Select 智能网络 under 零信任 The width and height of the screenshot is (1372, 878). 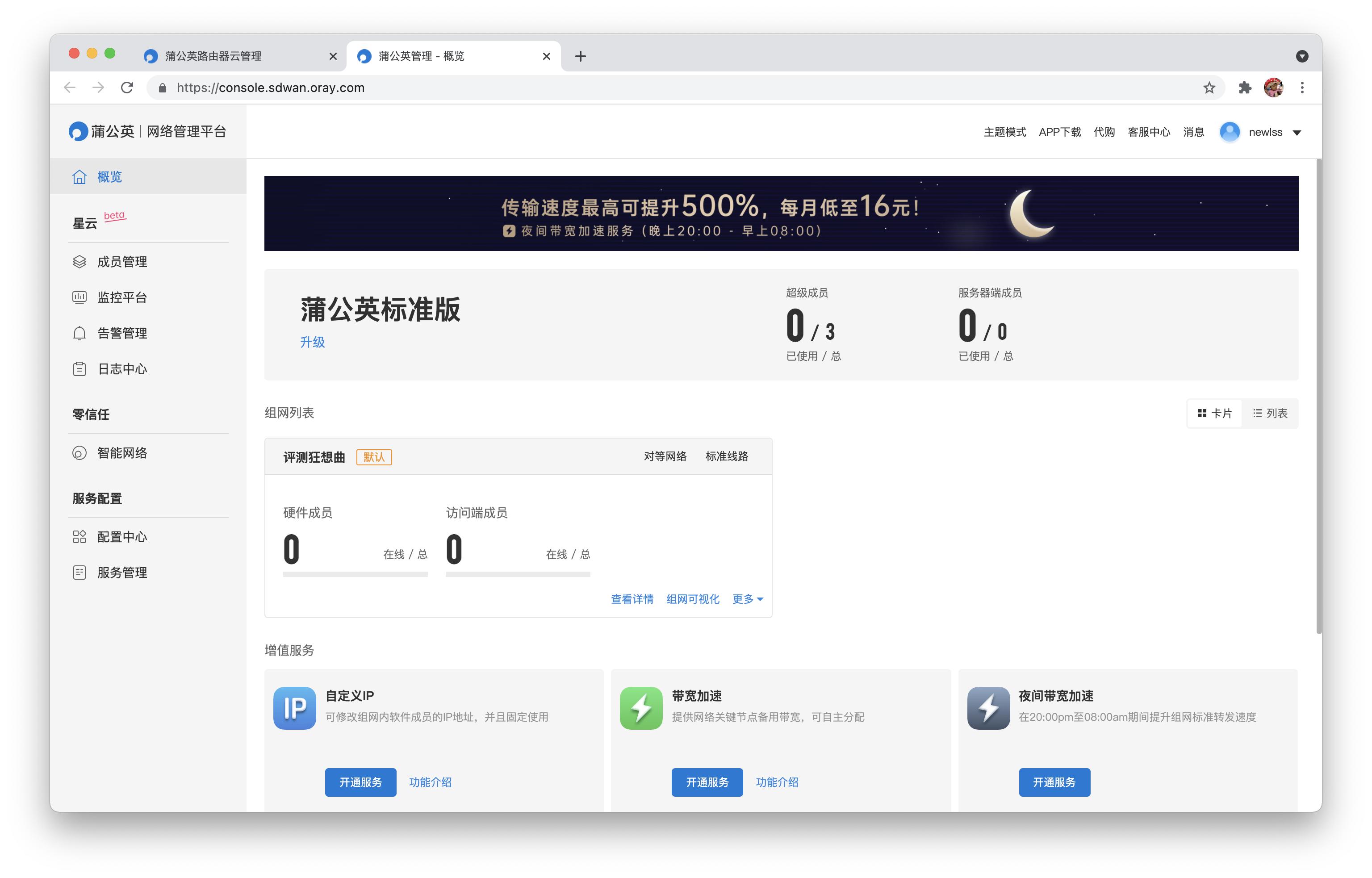121,453
